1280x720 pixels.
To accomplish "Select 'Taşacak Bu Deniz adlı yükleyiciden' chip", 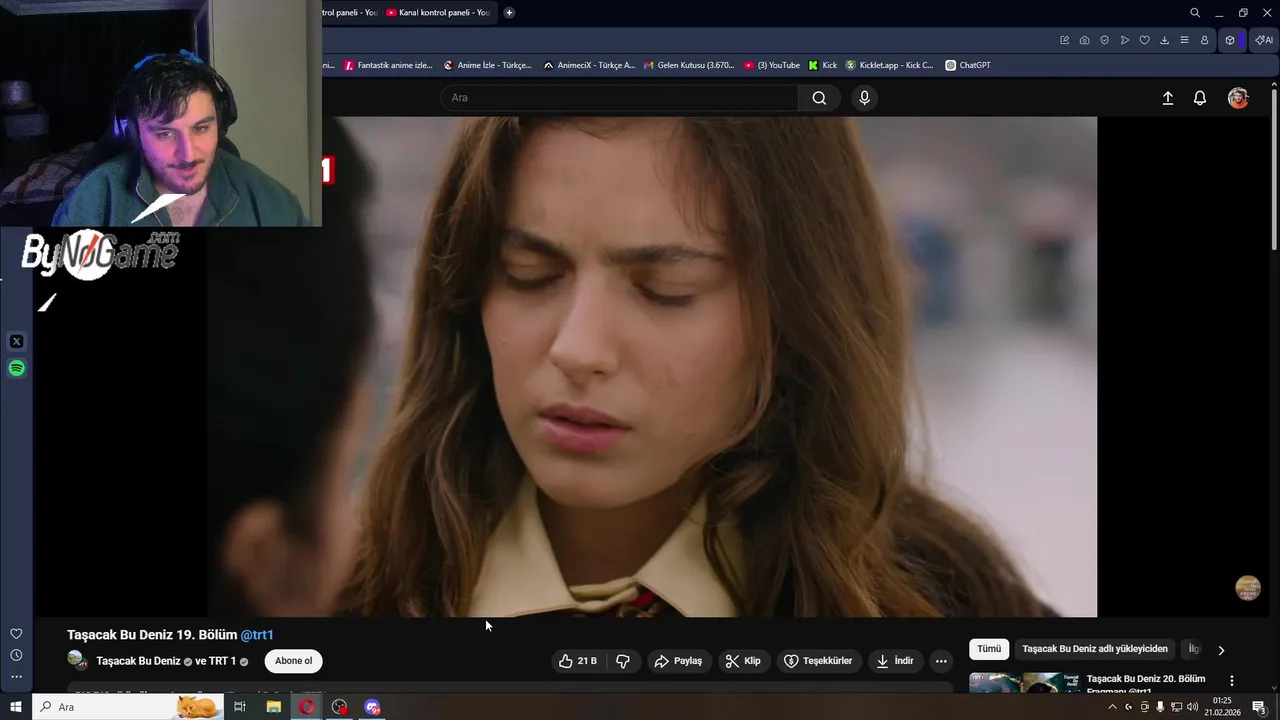I will (1095, 649).
